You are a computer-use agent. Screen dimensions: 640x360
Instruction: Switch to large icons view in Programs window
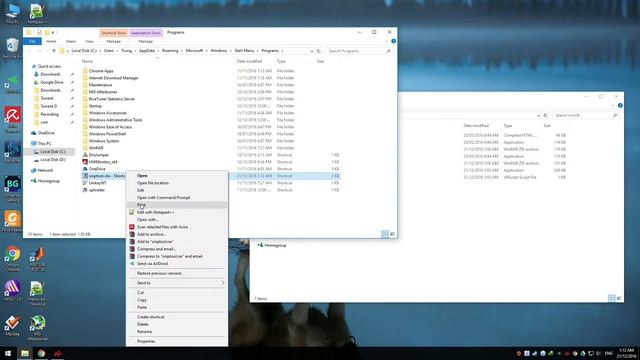pos(392,234)
